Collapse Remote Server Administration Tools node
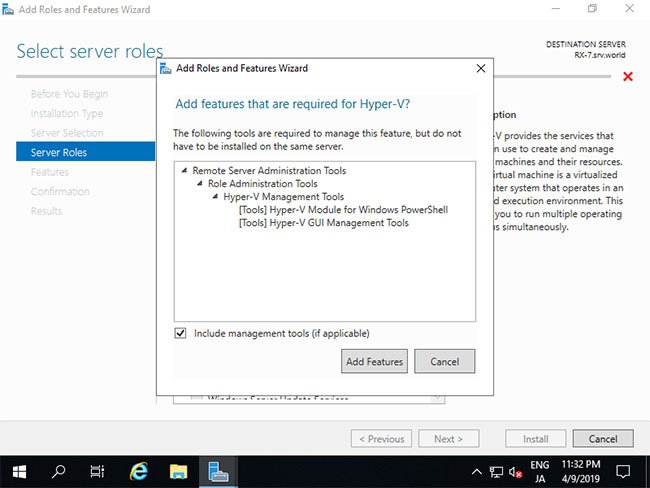 tap(184, 170)
